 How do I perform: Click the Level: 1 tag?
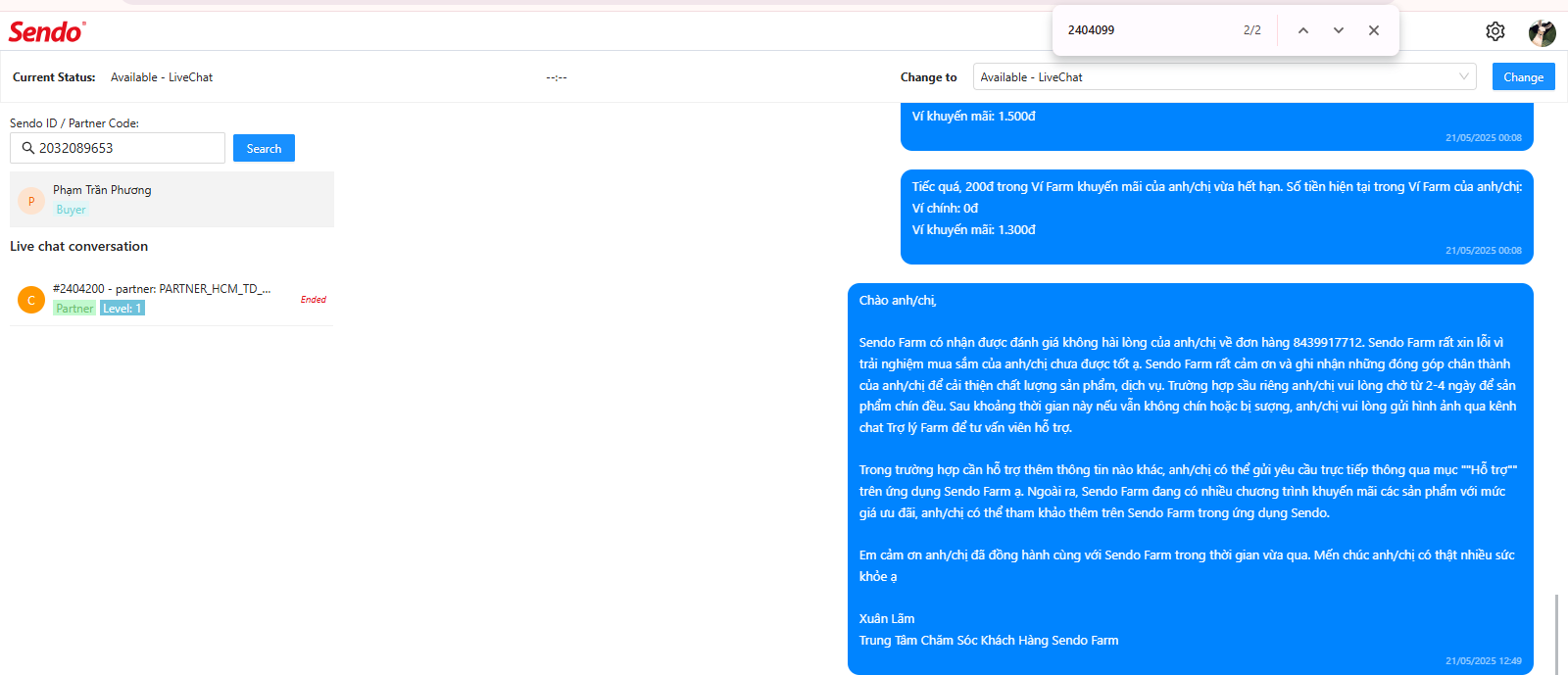coord(122,308)
